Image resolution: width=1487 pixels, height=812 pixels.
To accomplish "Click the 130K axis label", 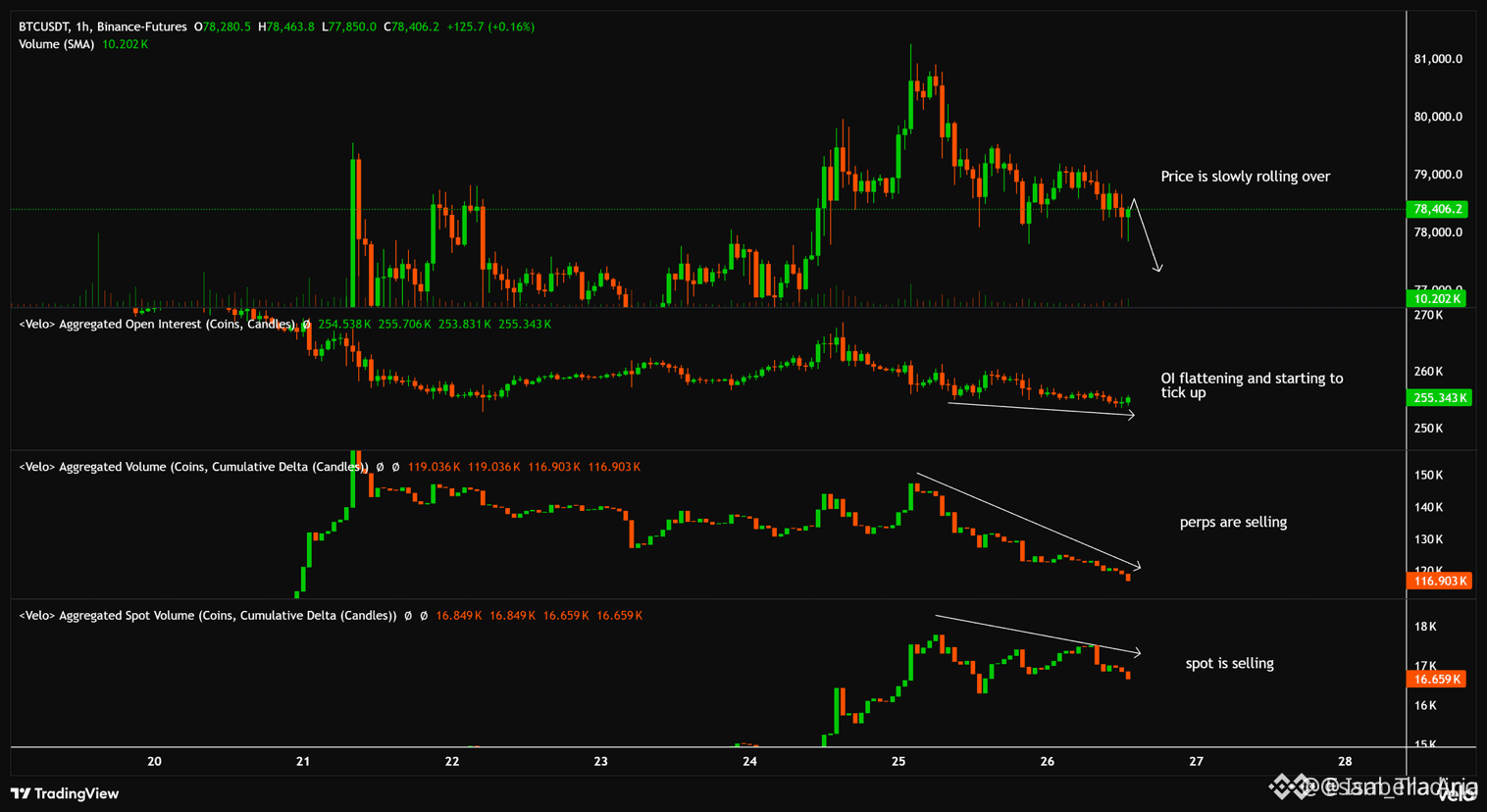I will [x=1428, y=540].
